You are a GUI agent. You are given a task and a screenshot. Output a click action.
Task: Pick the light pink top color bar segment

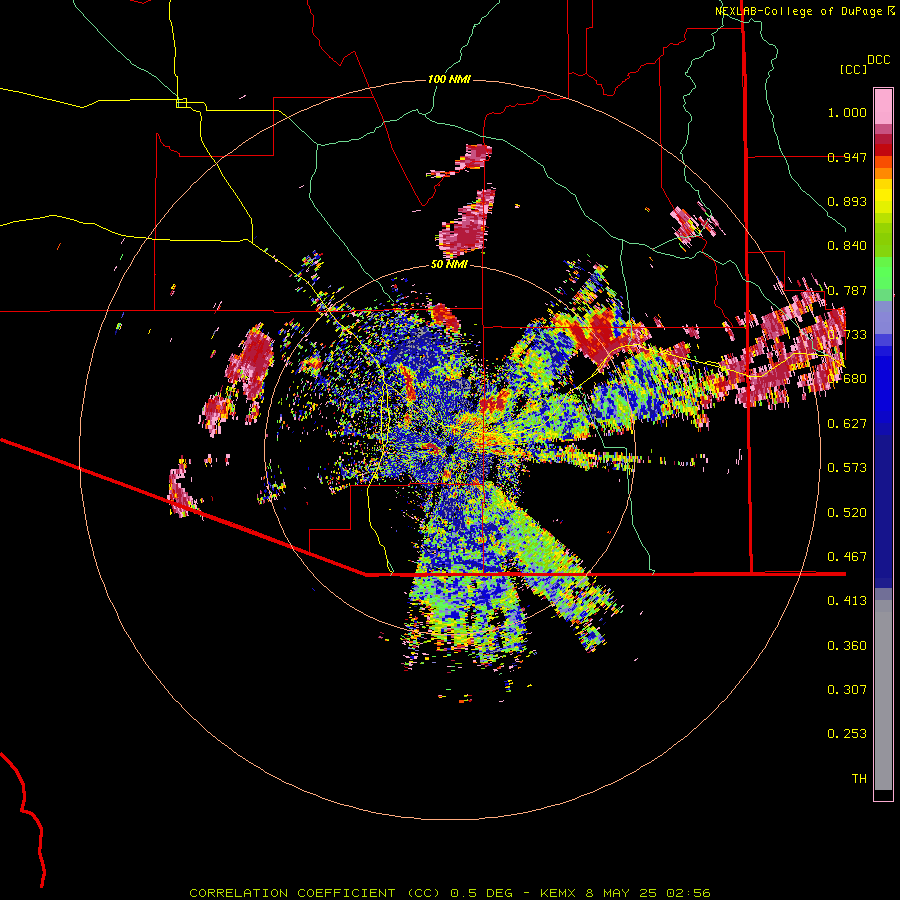point(883,106)
